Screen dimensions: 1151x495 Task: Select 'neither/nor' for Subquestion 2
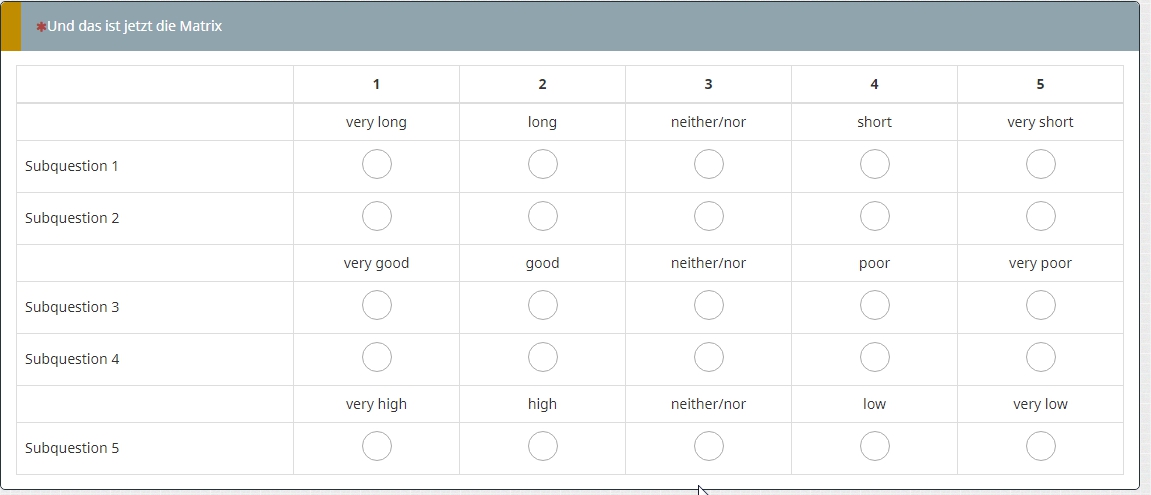point(708,217)
